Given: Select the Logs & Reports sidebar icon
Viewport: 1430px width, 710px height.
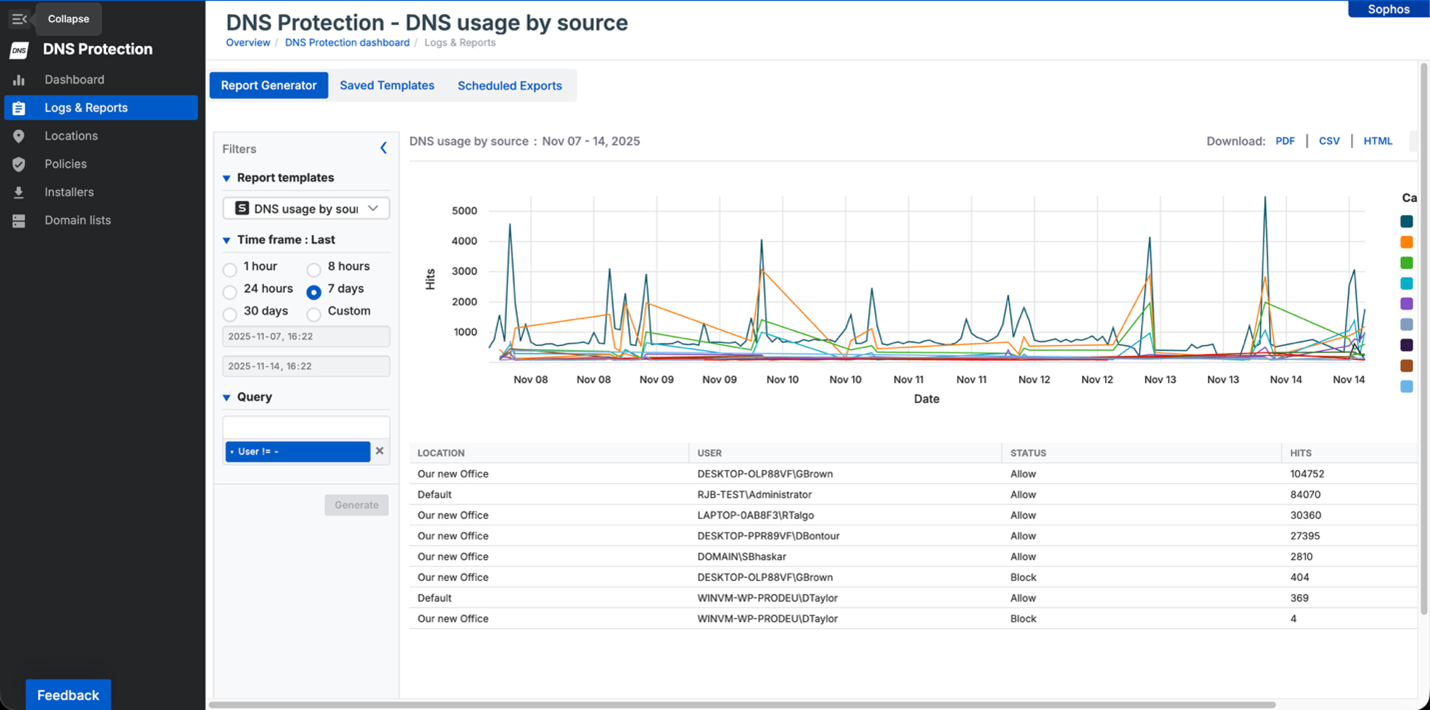Looking at the screenshot, I should pyautogui.click(x=19, y=107).
